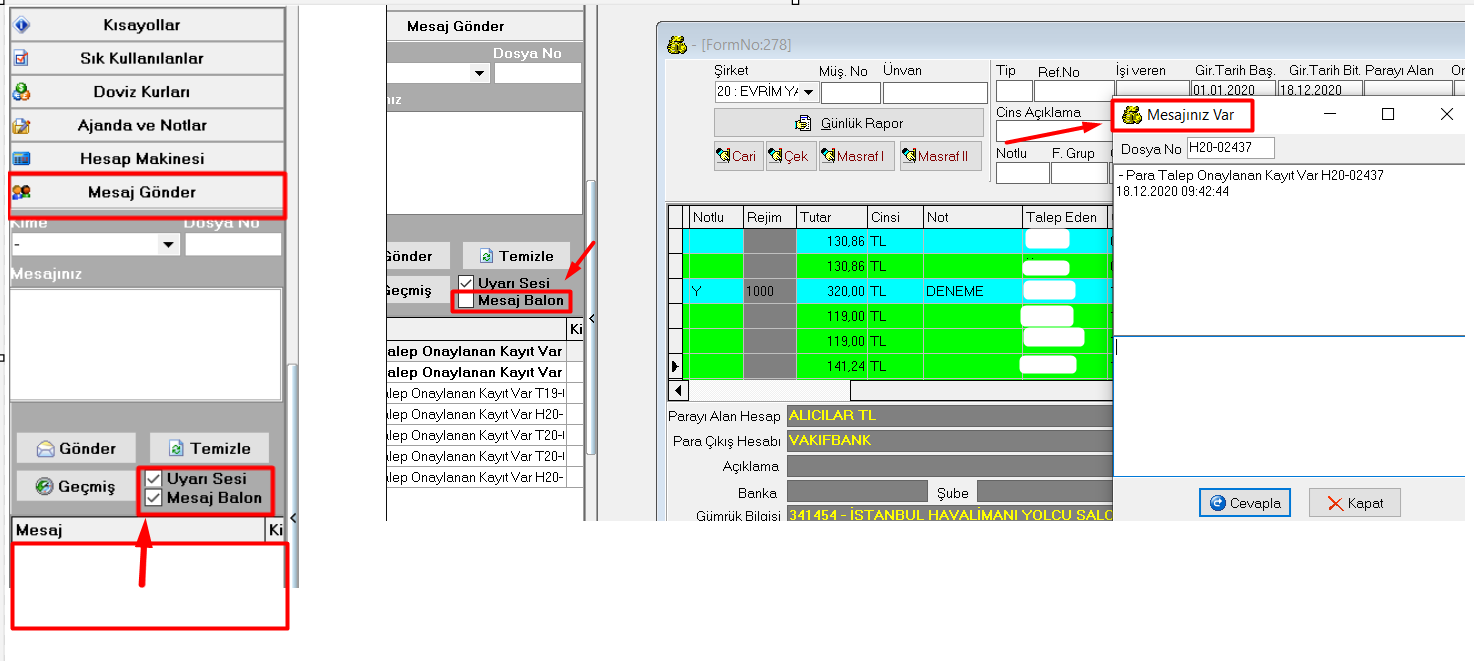The width and height of the screenshot is (1474, 661).
Task: Send the message with the left sidebar Gönder button
Action: point(76,448)
